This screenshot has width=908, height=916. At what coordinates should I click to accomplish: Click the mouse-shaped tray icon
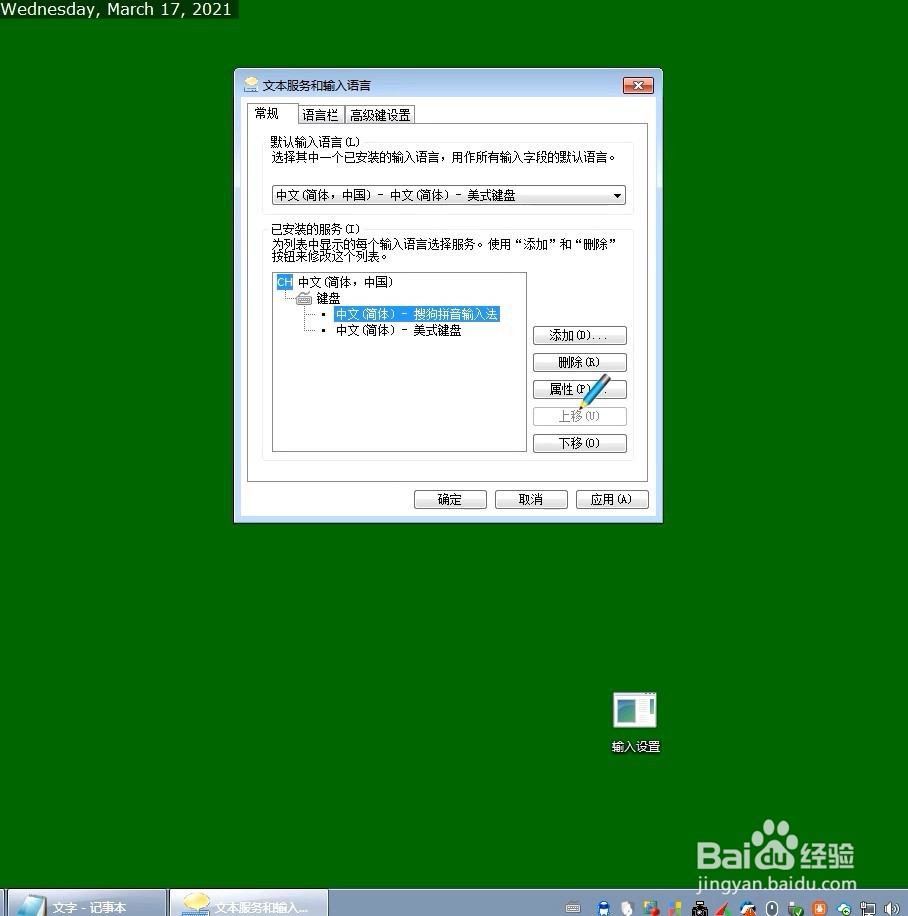771,908
